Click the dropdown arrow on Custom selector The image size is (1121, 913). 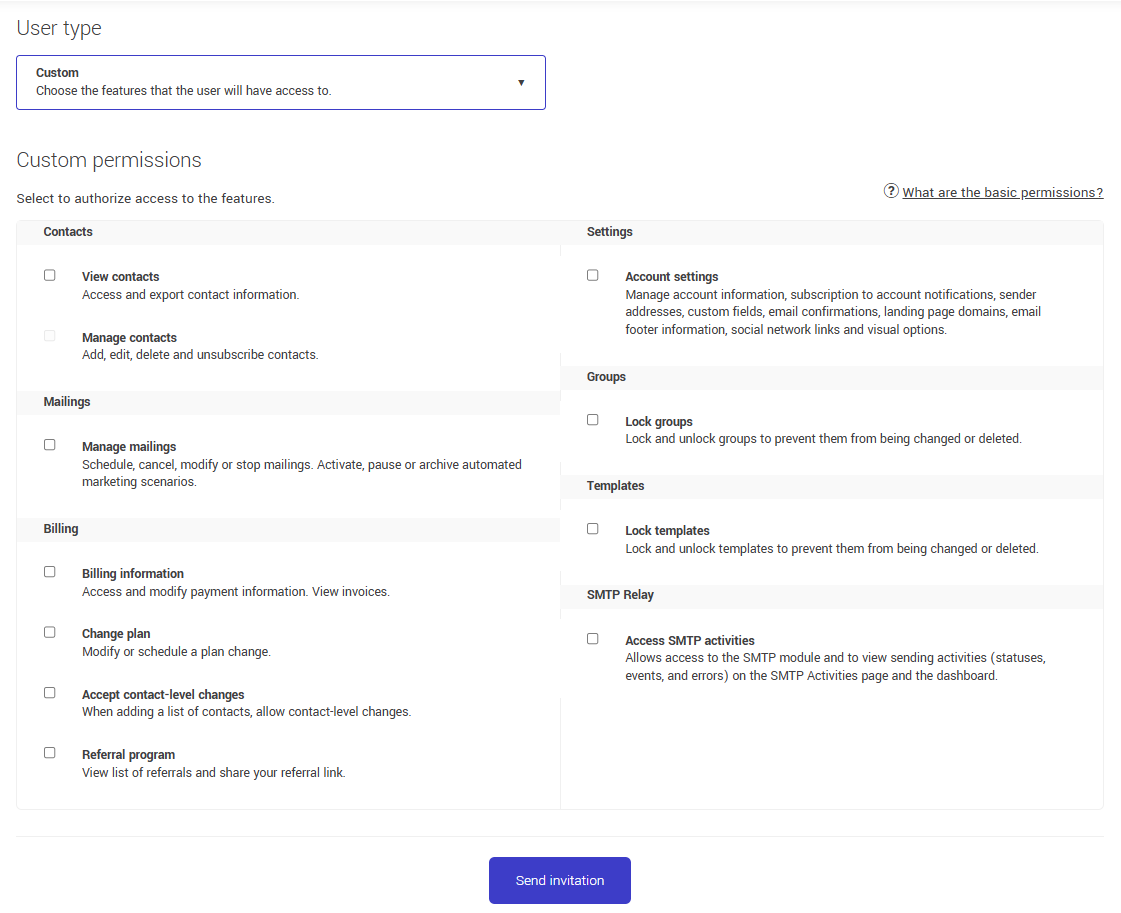point(521,82)
